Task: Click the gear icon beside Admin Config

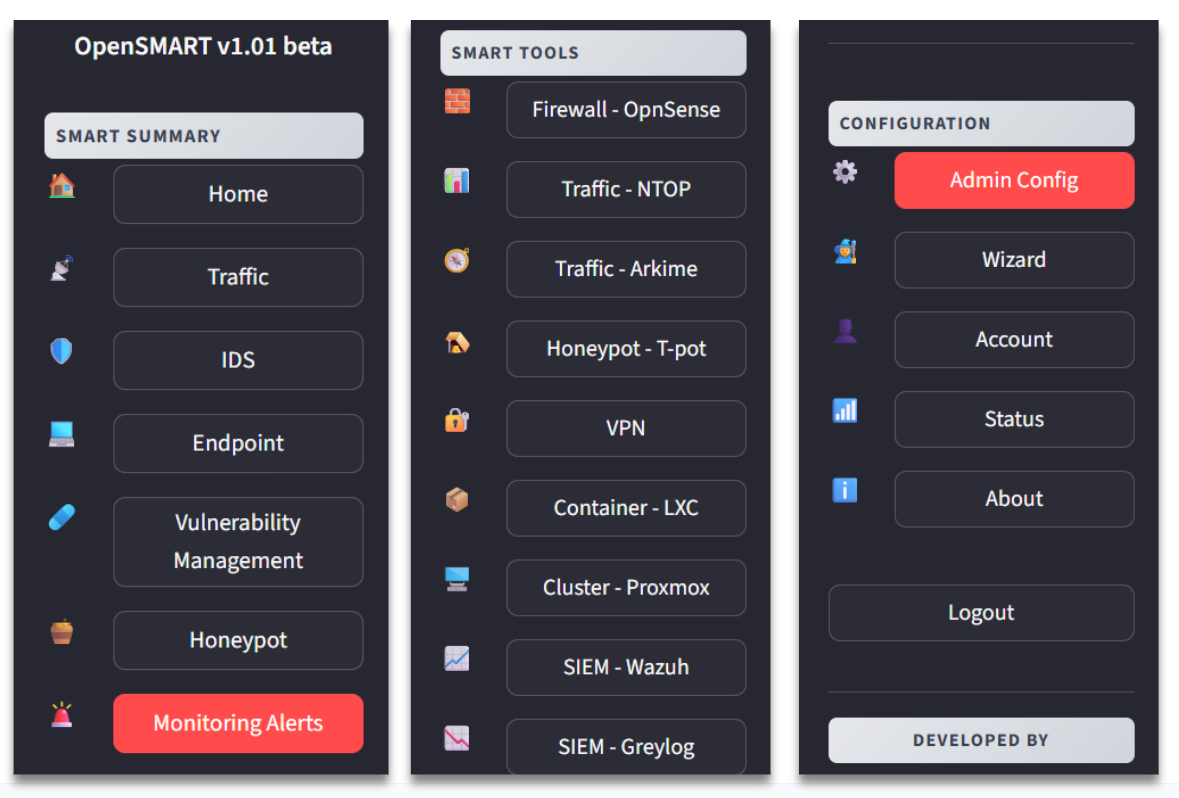Action: 845,172
